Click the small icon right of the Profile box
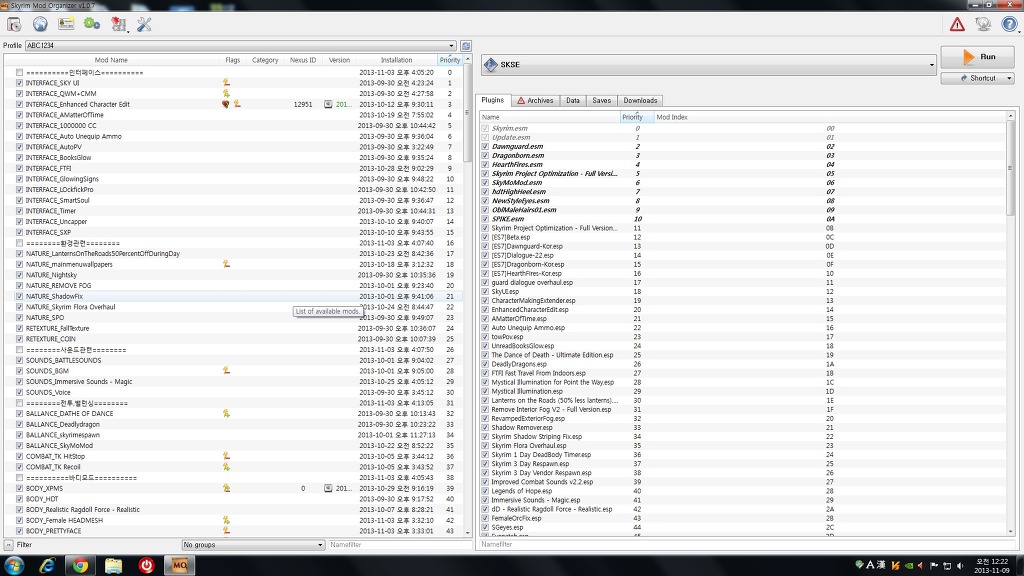The width and height of the screenshot is (1024, 576). 466,46
